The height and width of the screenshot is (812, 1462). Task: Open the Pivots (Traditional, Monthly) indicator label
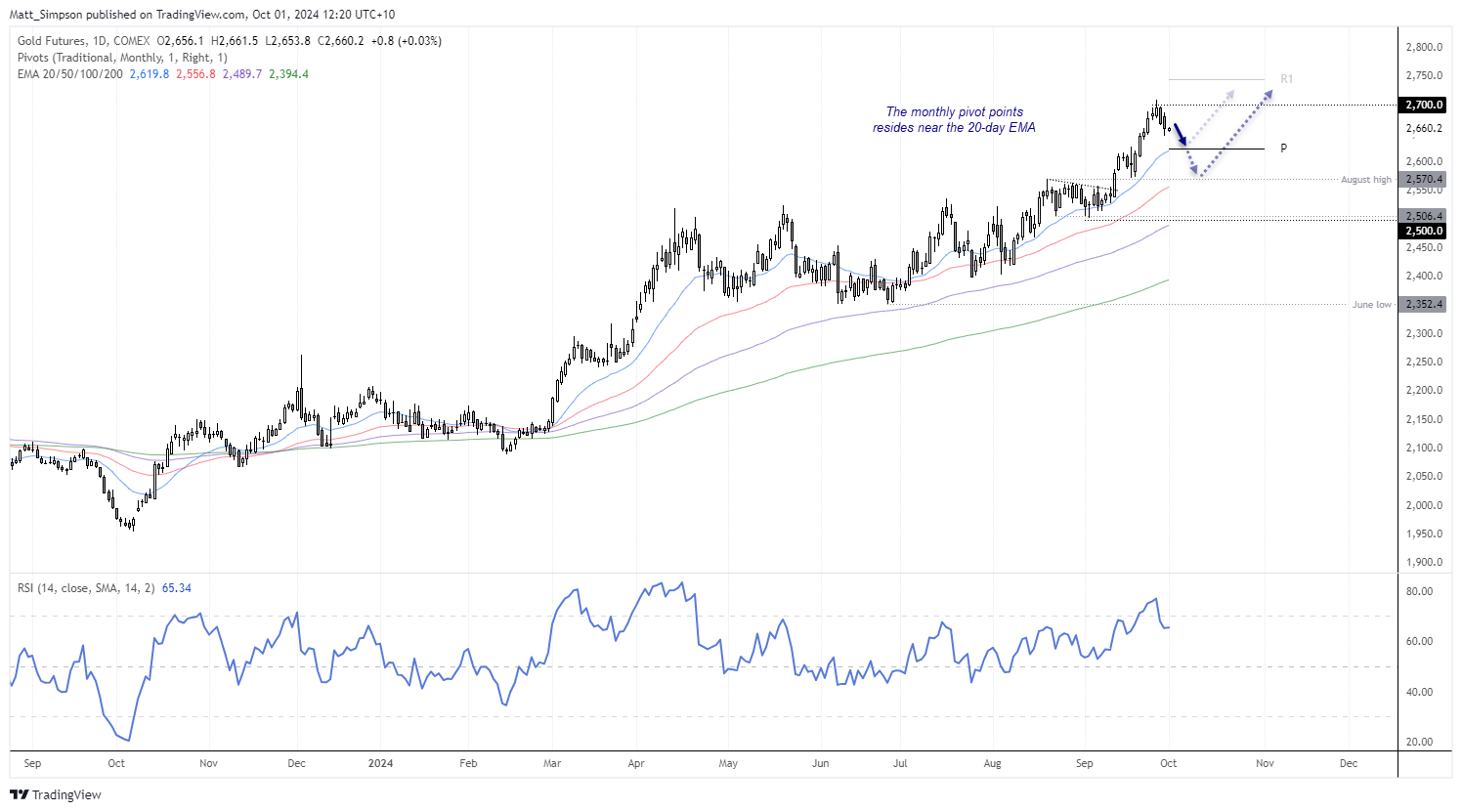click(x=122, y=58)
